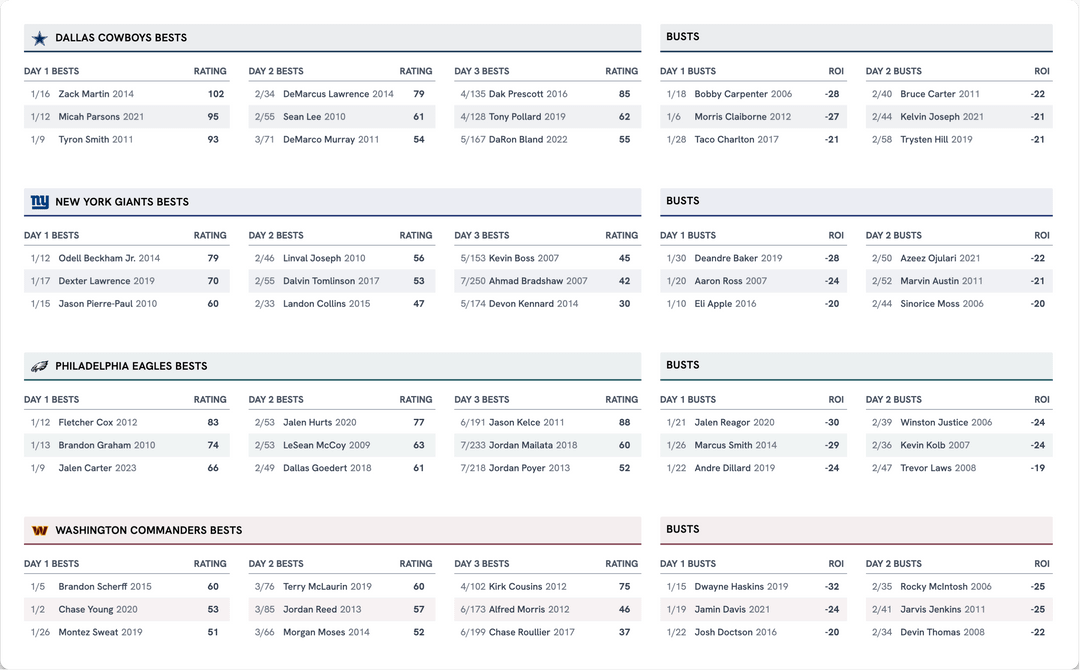Select Deandre Baker 2019 bust row
This screenshot has height=670, width=1080.
coord(738,258)
